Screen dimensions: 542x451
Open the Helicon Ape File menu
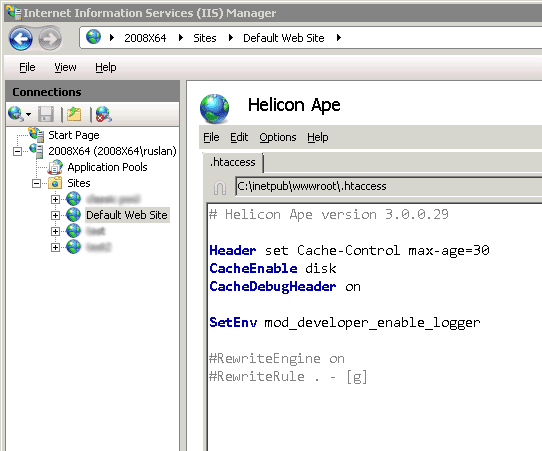click(211, 137)
